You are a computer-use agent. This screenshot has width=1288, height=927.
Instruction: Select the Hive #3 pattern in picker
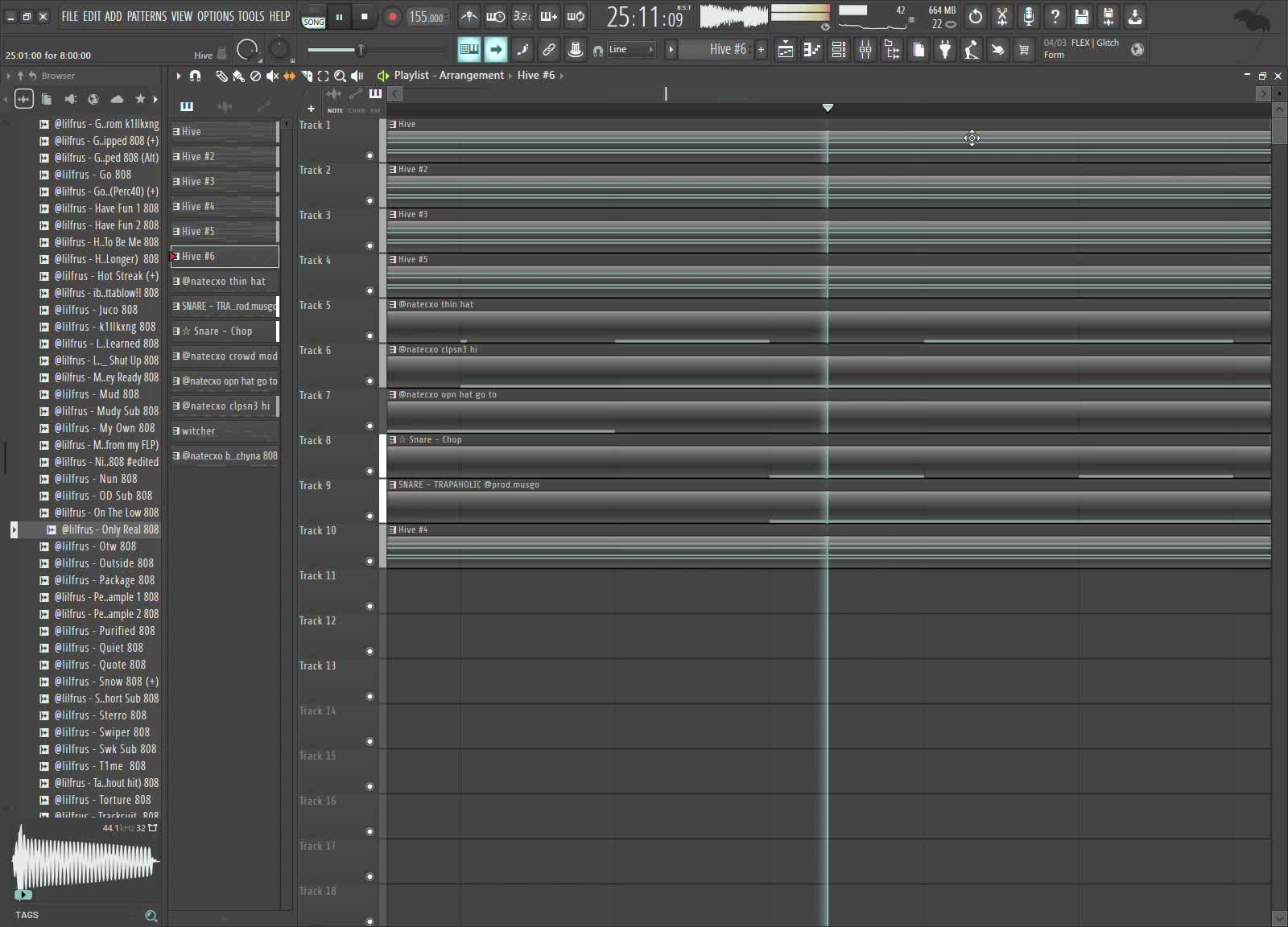225,182
